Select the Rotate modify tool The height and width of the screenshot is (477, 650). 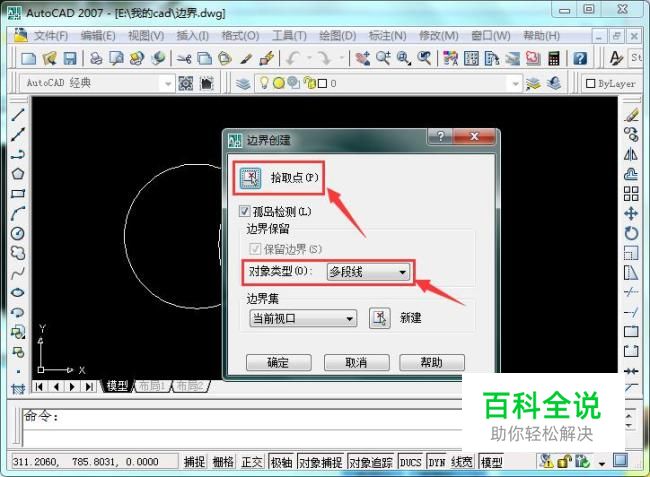(x=631, y=233)
